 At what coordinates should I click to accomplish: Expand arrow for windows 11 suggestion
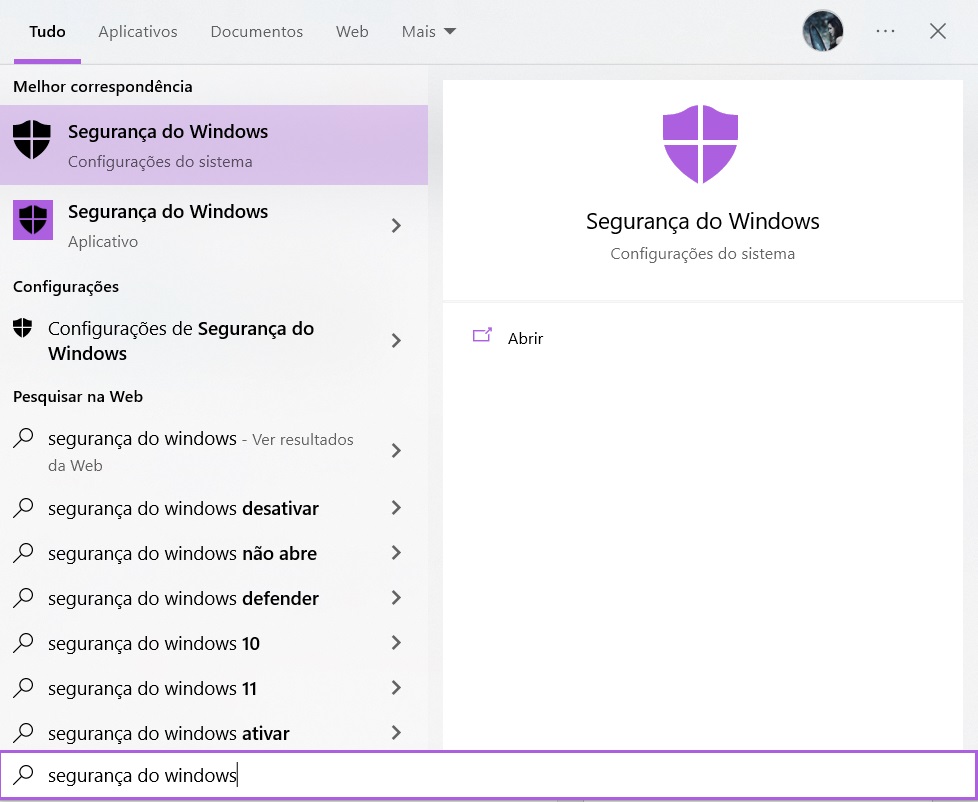point(396,687)
